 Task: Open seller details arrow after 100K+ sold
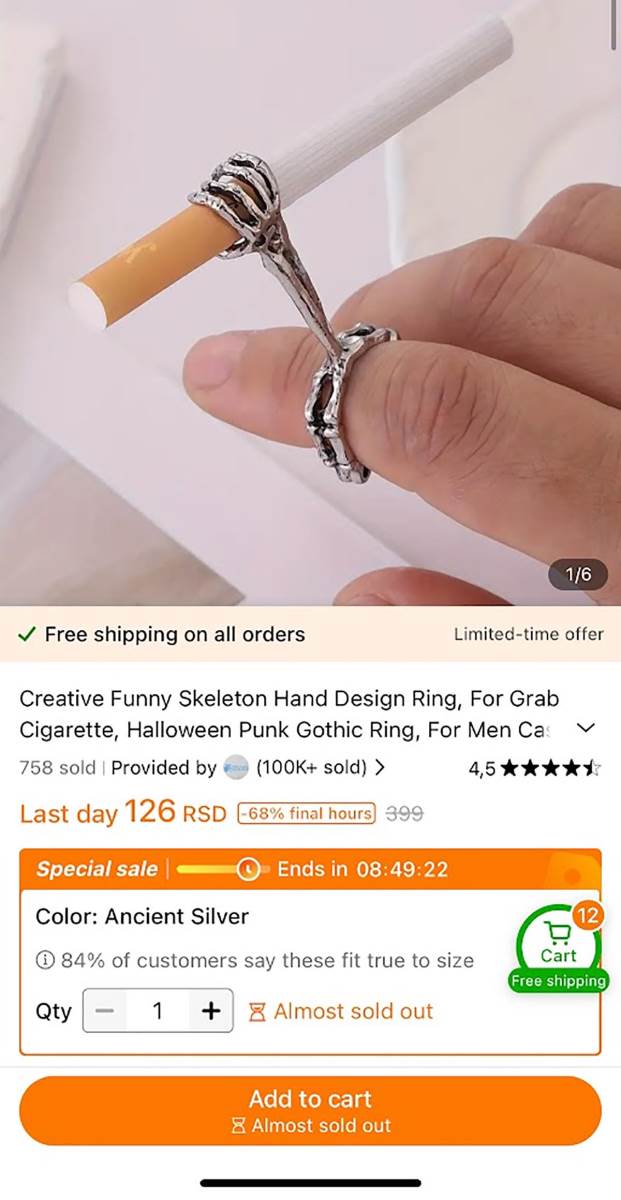pos(379,768)
